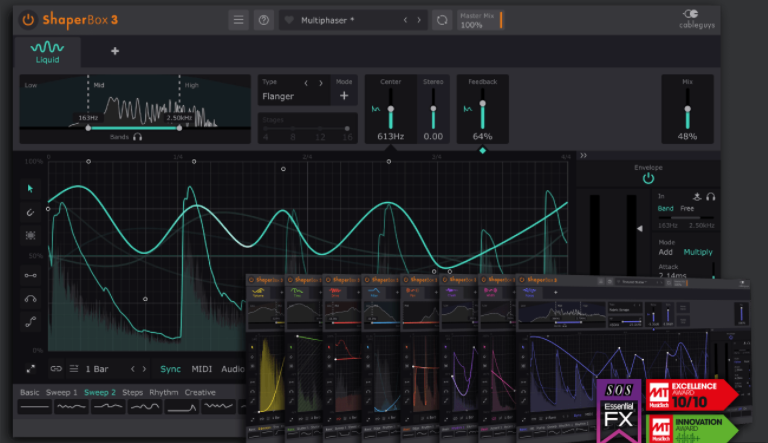Open the hamburger main menu
Image resolution: width=768 pixels, height=443 pixels.
239,20
